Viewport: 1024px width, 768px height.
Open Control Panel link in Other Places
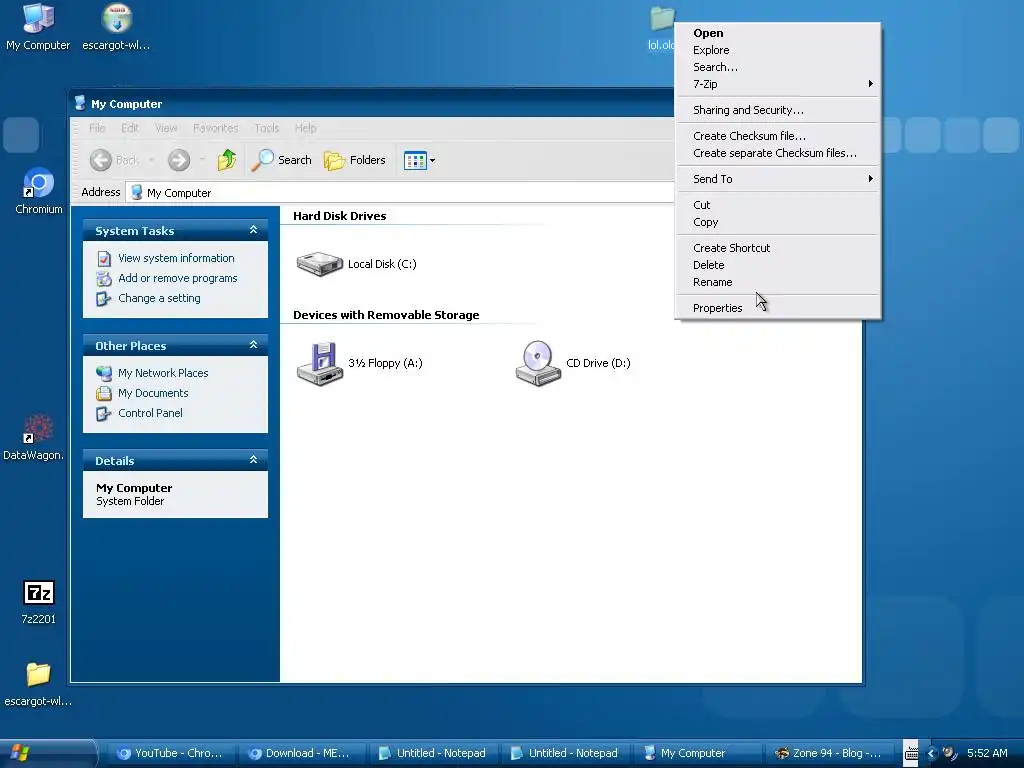click(x=150, y=413)
